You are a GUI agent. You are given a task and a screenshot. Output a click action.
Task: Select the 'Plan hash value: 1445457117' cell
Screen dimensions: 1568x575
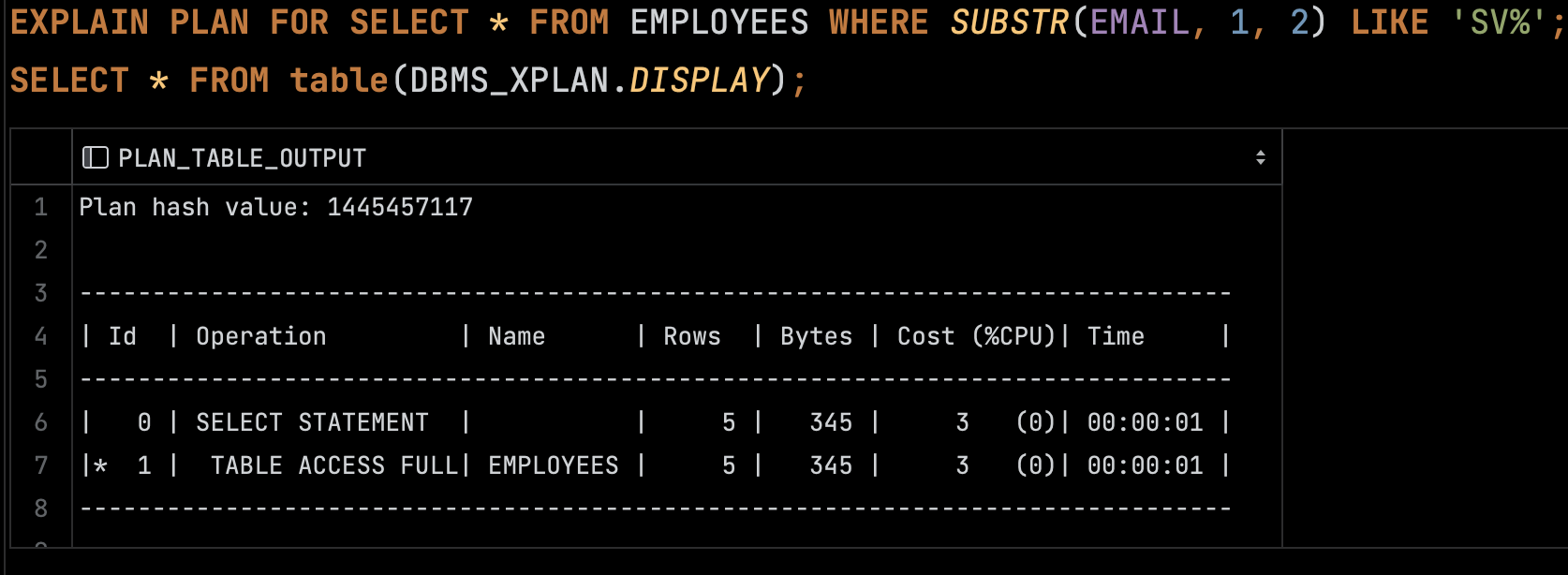pyautogui.click(x=676, y=207)
